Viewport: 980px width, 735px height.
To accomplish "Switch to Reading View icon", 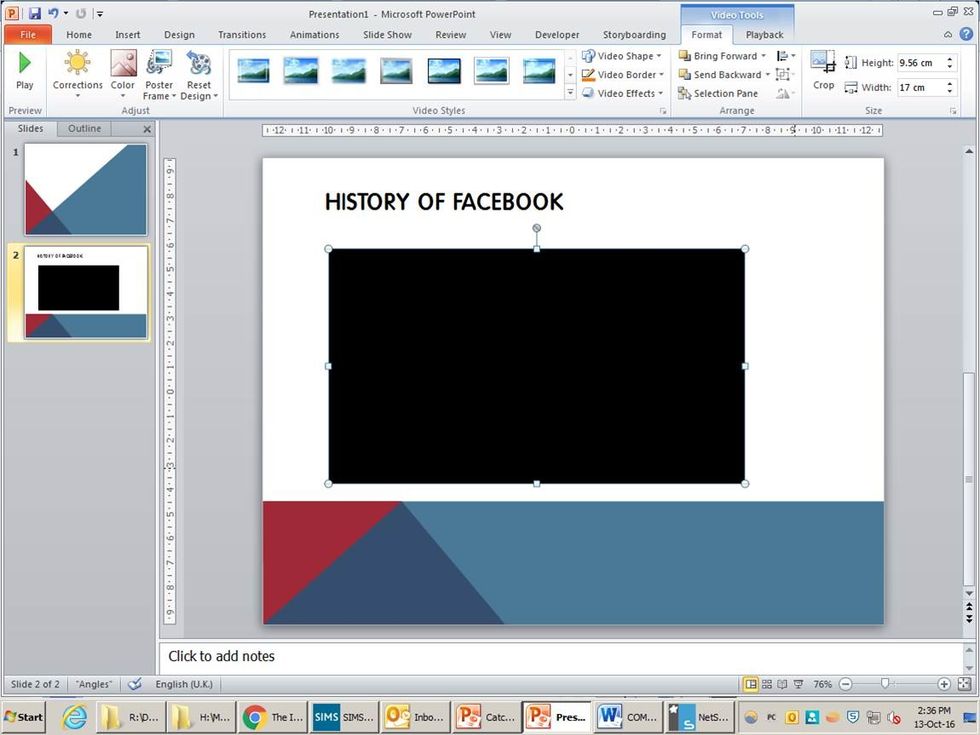I will pyautogui.click(x=782, y=684).
